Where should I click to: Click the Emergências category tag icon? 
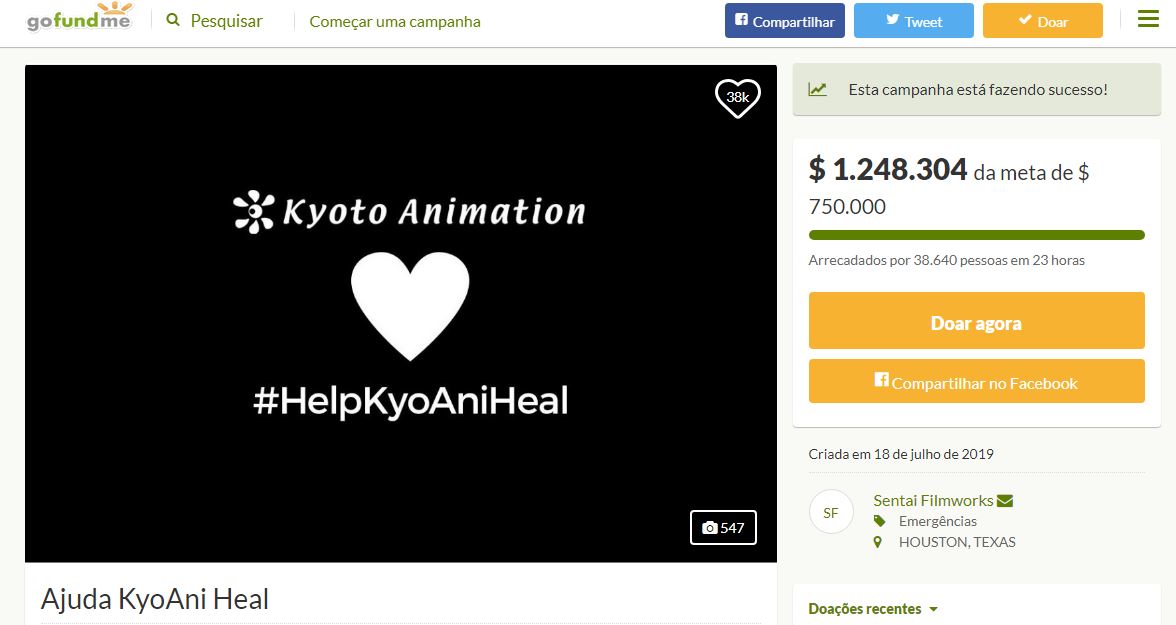[879, 521]
